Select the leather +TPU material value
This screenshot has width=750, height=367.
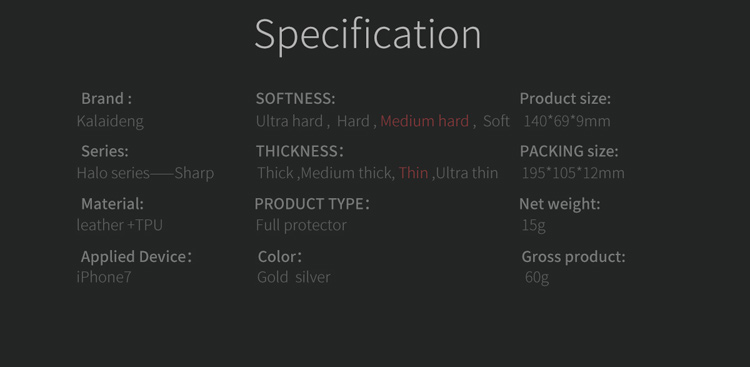pyautogui.click(x=120, y=225)
